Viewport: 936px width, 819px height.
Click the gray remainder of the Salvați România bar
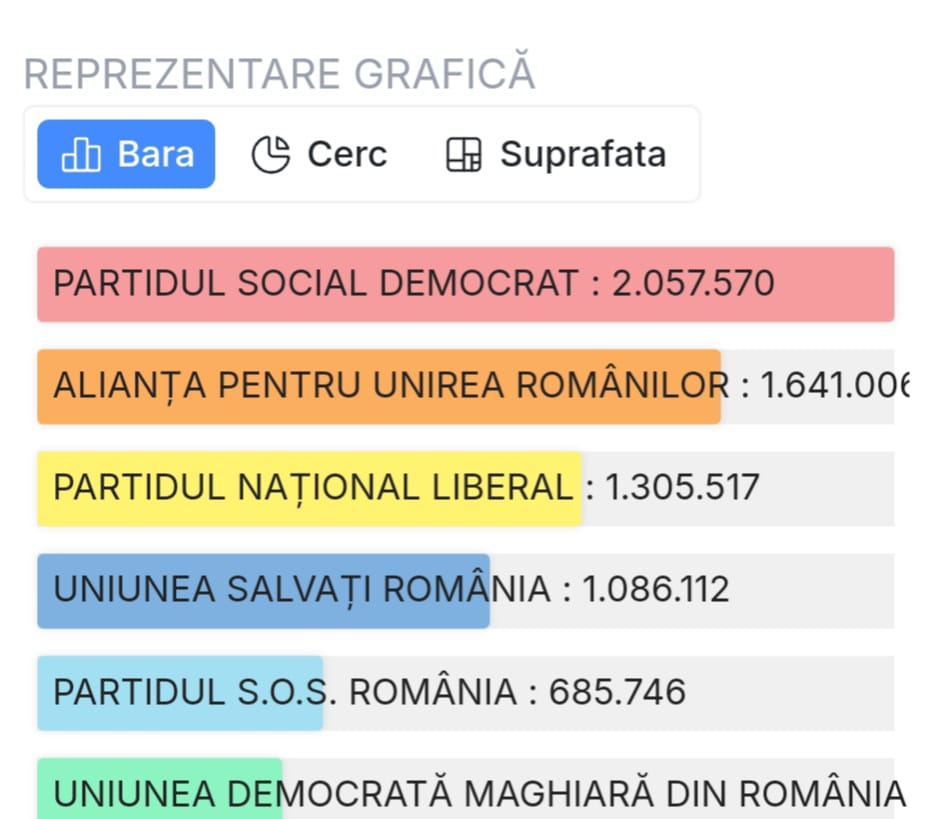(692, 591)
